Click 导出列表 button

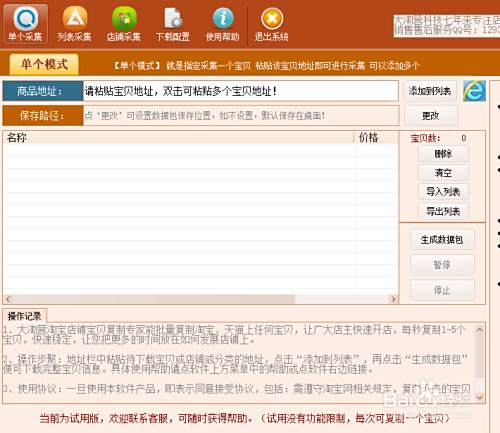pyautogui.click(x=443, y=211)
